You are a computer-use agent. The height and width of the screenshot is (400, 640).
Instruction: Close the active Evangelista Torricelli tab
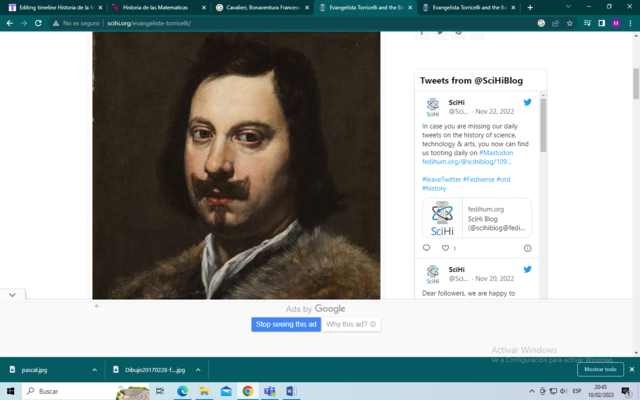pyautogui.click(x=410, y=8)
